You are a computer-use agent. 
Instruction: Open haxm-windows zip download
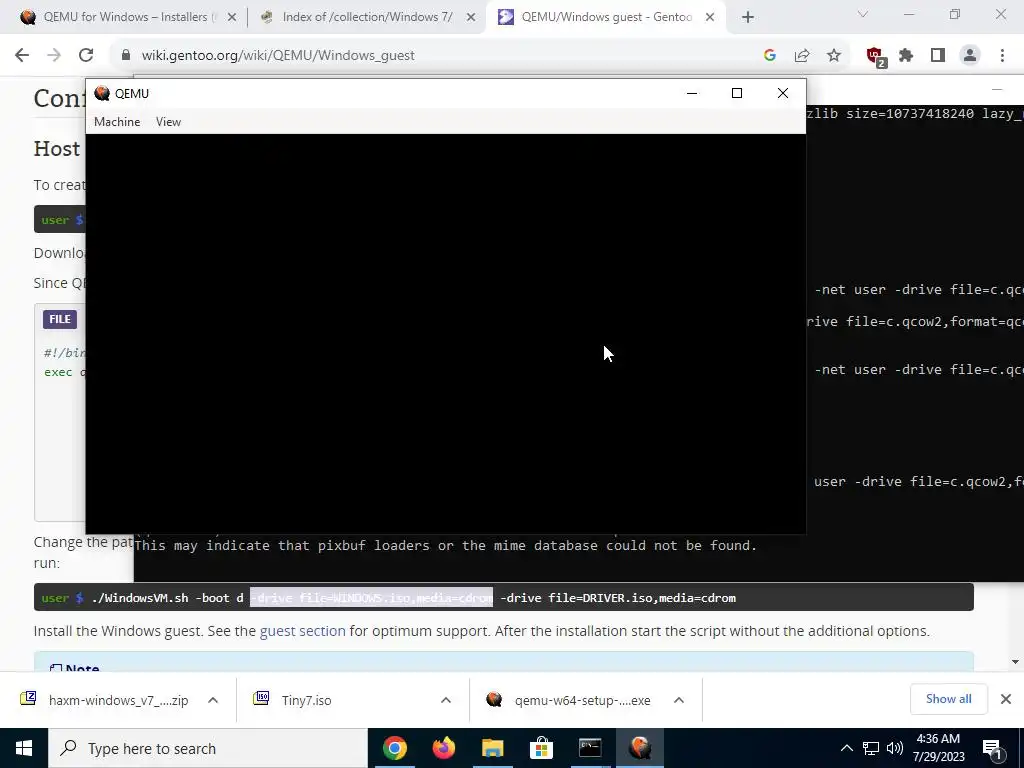pyautogui.click(x=118, y=700)
